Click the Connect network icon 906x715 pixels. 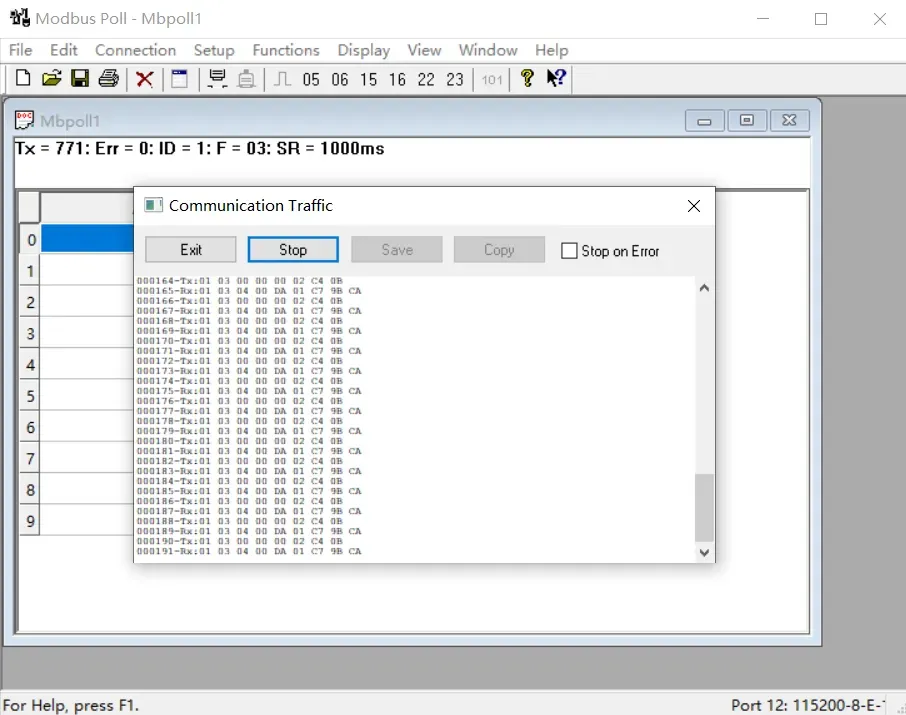[217, 79]
